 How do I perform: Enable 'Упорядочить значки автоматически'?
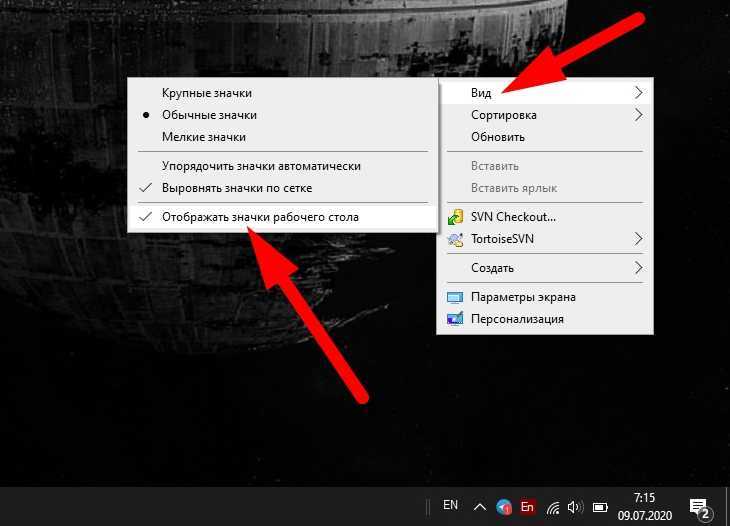[283, 166]
